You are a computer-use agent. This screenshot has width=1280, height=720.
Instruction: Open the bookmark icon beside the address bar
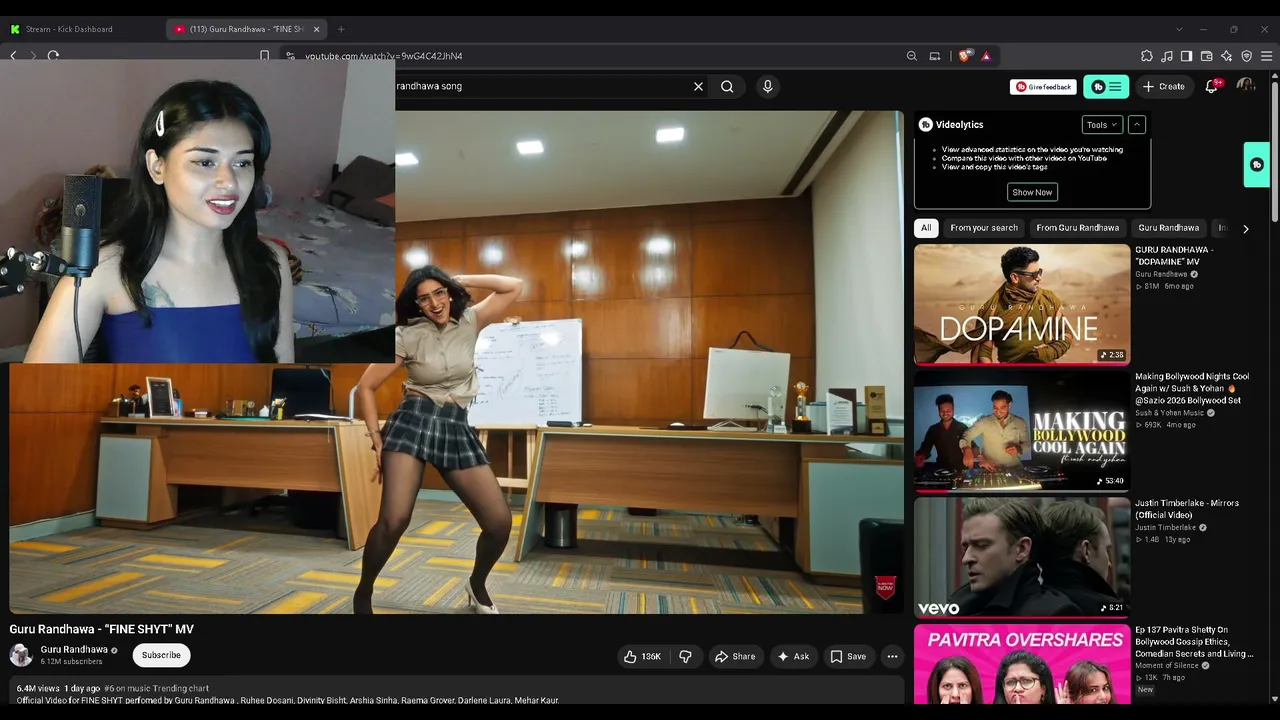coord(264,56)
